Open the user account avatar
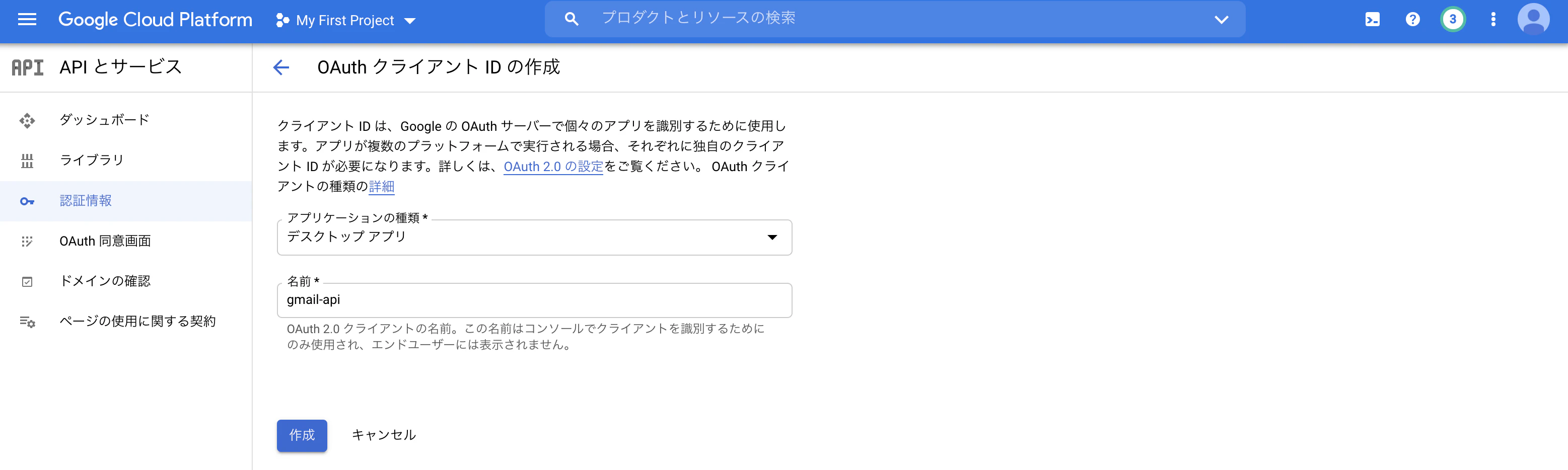 coord(1533,20)
